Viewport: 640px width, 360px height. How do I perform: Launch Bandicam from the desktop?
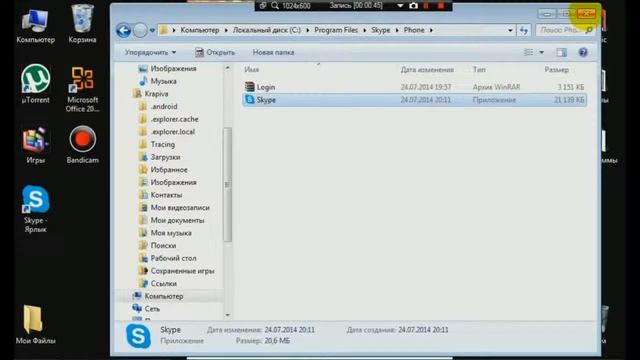(x=82, y=145)
